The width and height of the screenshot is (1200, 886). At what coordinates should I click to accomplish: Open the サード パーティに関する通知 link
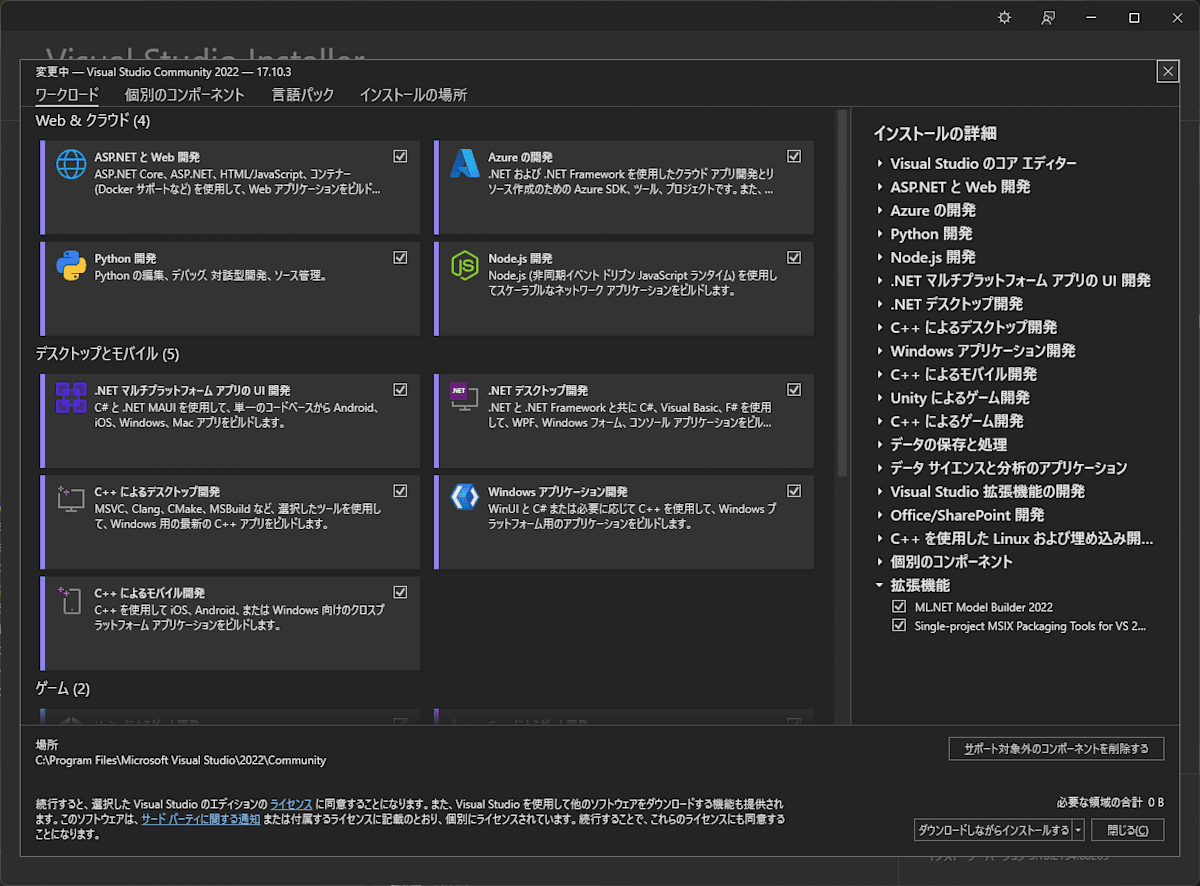point(201,818)
